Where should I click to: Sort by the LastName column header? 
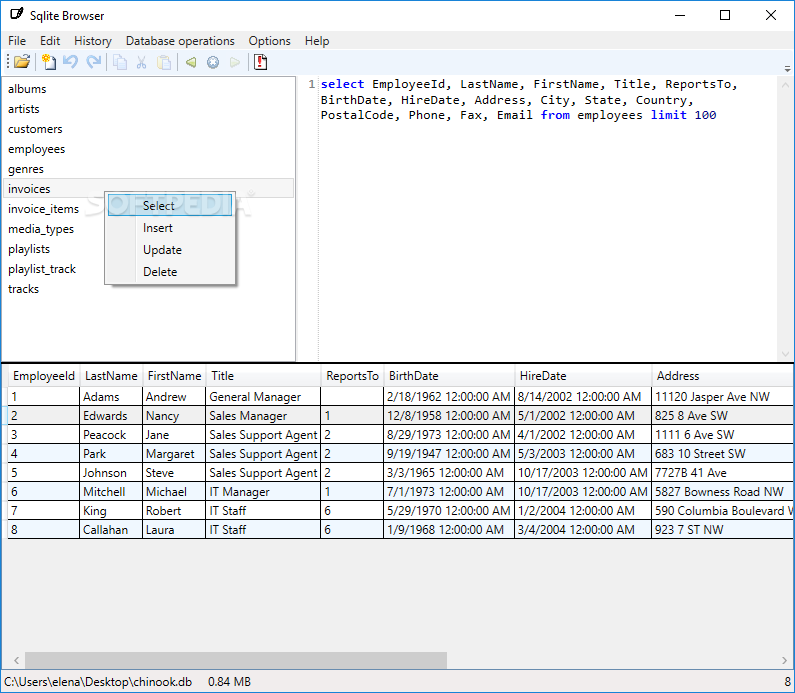pyautogui.click(x=111, y=376)
